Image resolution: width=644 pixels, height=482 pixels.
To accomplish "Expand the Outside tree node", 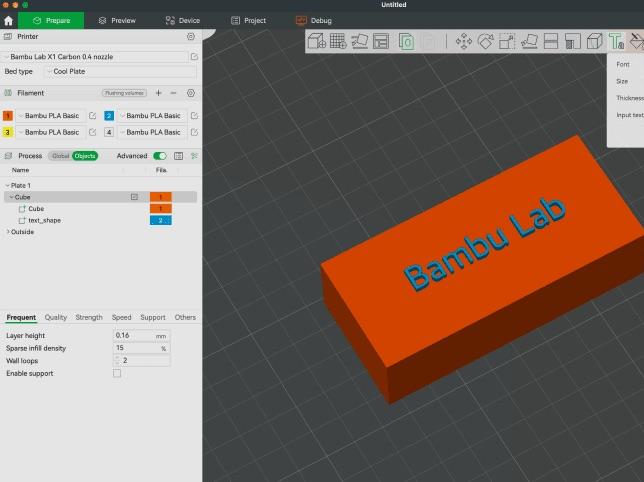I will click(x=8, y=232).
